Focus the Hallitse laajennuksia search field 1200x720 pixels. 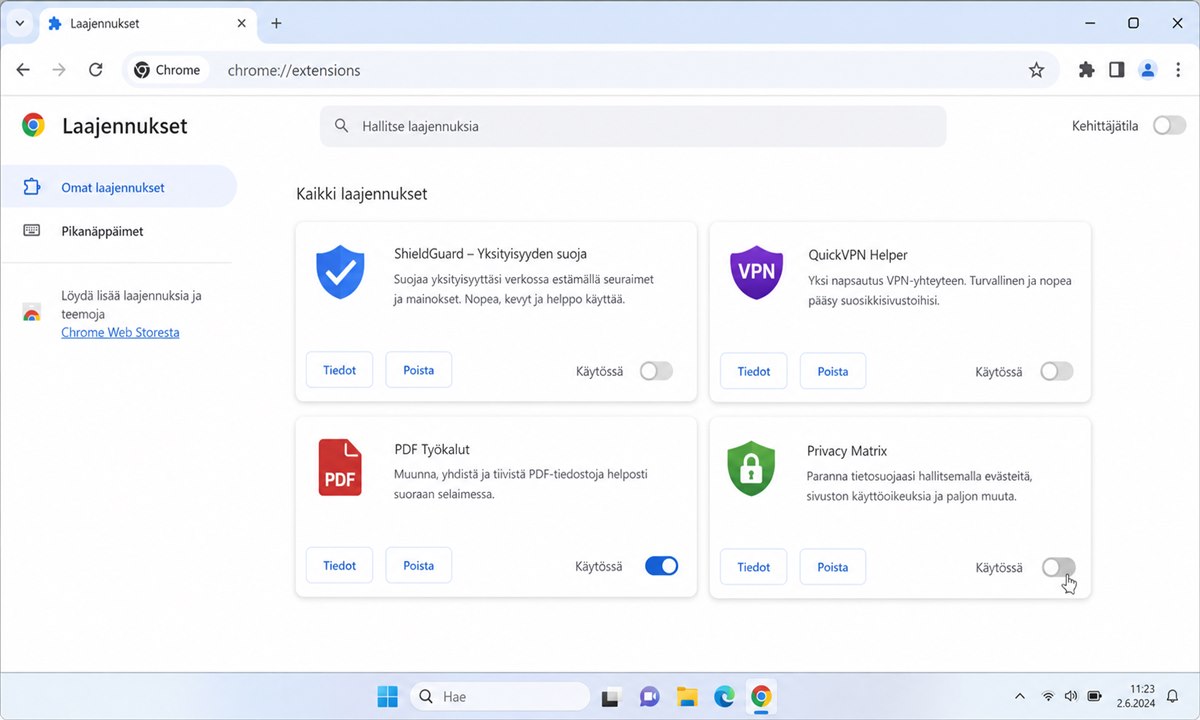pos(633,126)
